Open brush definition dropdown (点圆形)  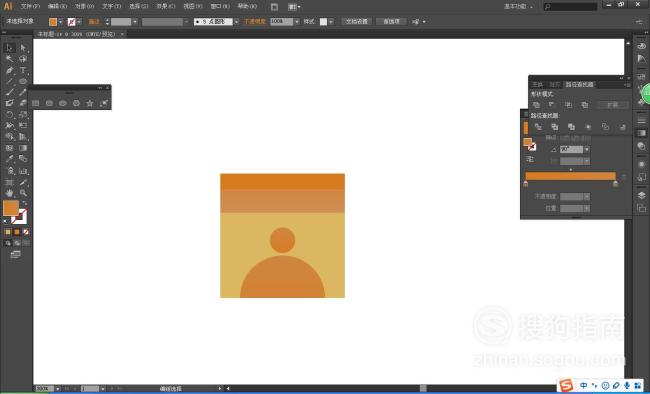coord(236,22)
